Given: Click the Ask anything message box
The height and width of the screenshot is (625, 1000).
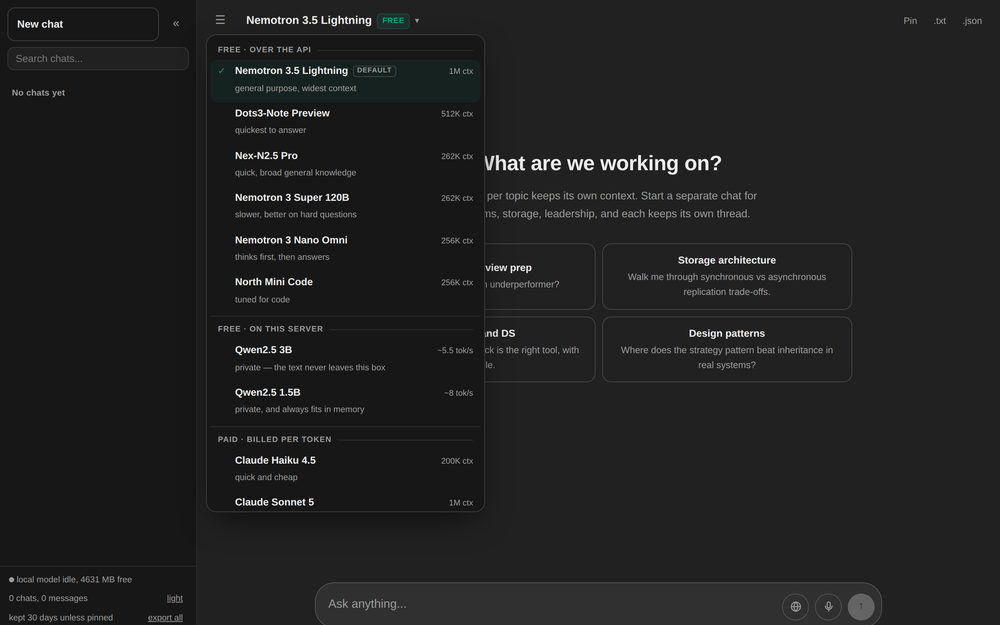Looking at the screenshot, I should tap(550, 604).
